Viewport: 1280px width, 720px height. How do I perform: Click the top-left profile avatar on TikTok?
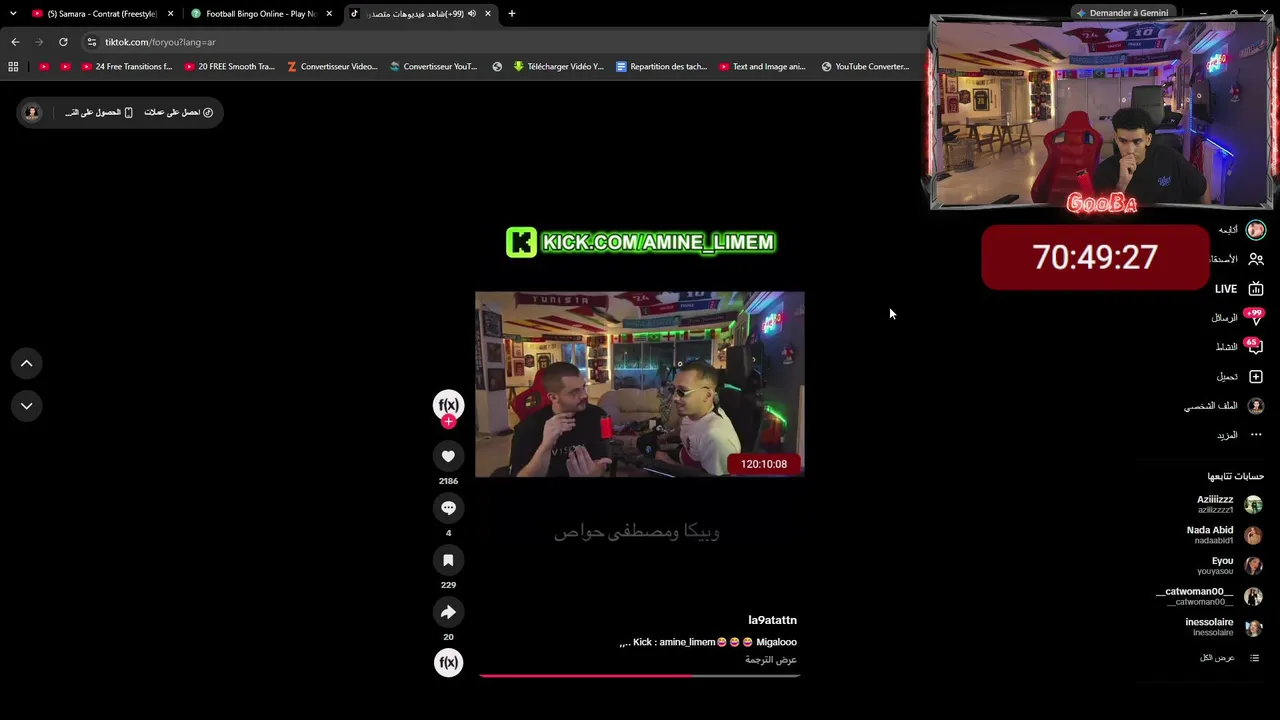(x=32, y=112)
